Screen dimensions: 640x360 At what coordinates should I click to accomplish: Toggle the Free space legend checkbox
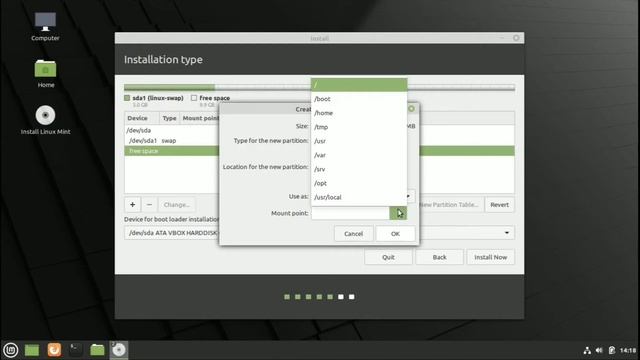click(x=194, y=98)
